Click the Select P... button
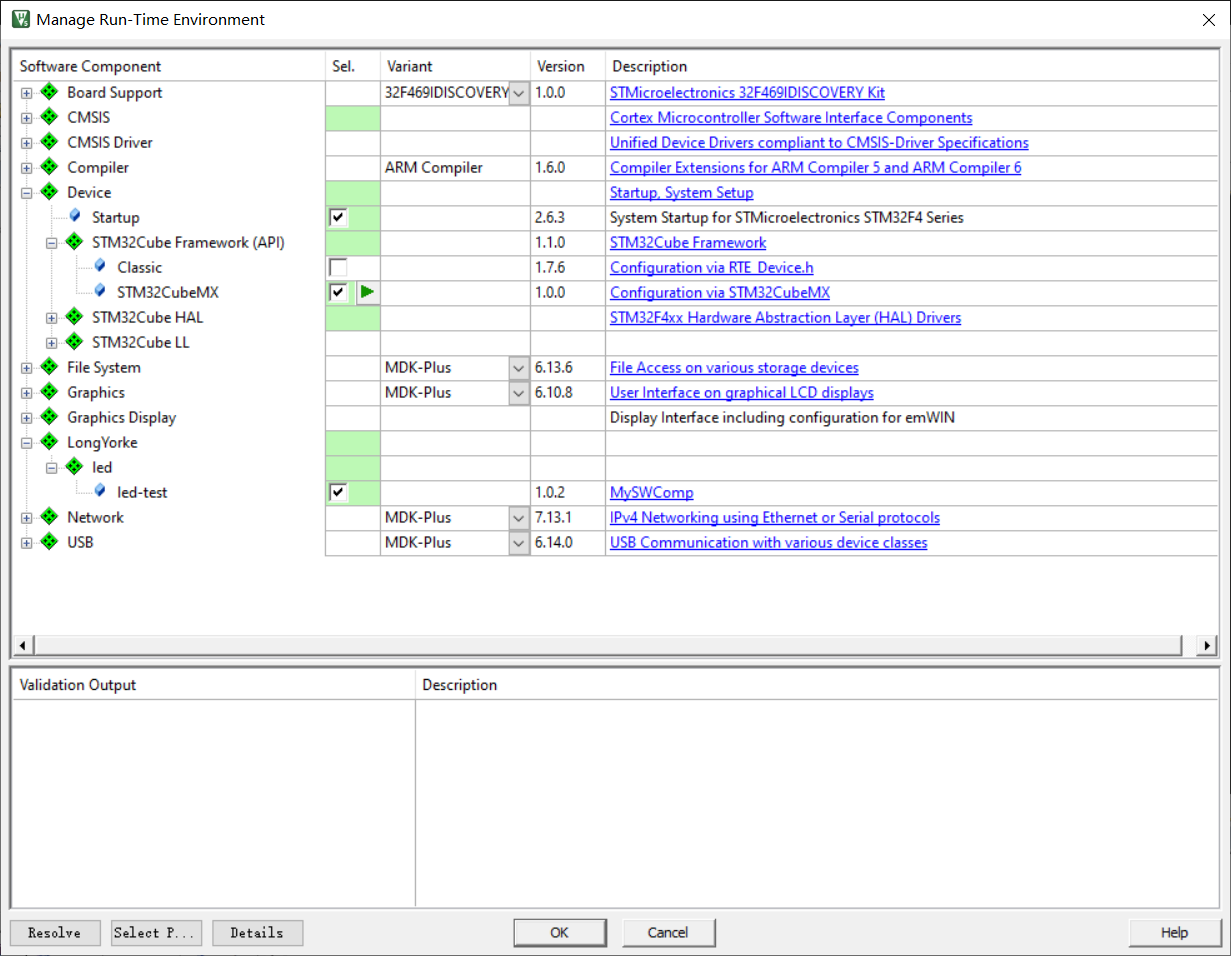Image resolution: width=1231 pixels, height=956 pixels. [x=157, y=933]
